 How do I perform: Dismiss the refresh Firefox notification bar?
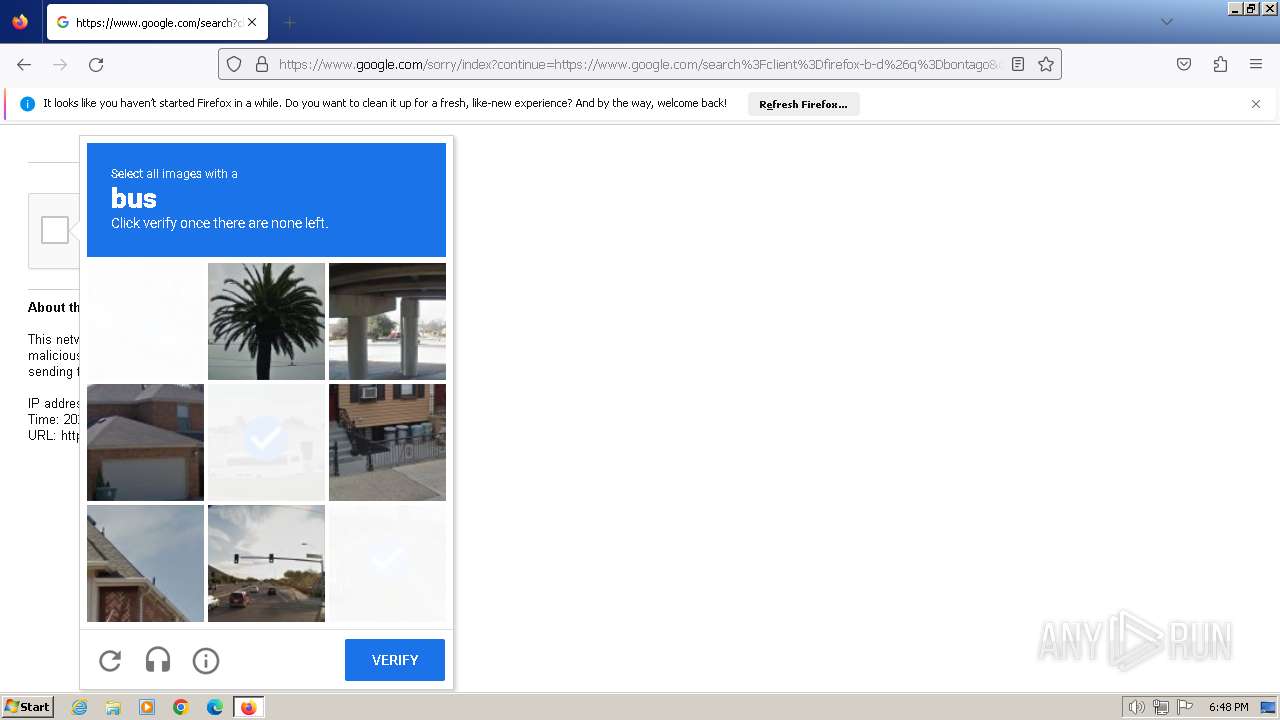coord(1256,104)
